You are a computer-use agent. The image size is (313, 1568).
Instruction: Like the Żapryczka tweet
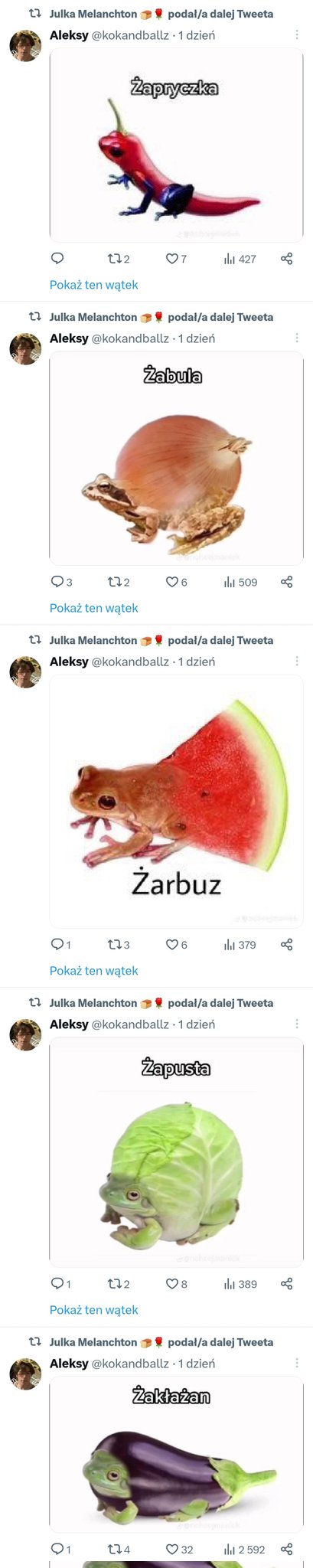[176, 259]
